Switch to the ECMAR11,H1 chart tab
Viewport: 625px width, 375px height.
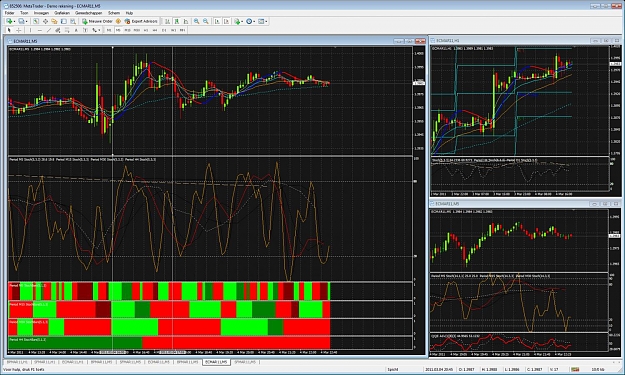click(73, 362)
